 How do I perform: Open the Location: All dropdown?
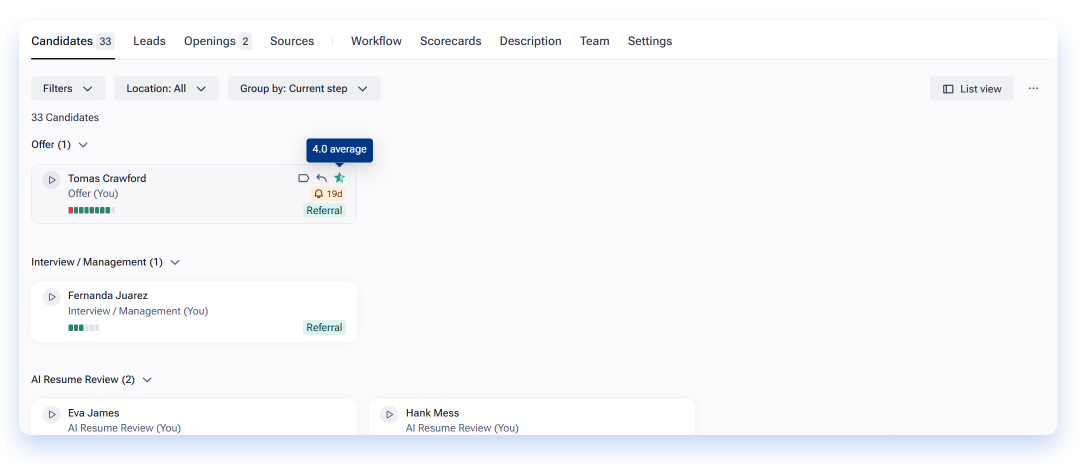click(167, 89)
